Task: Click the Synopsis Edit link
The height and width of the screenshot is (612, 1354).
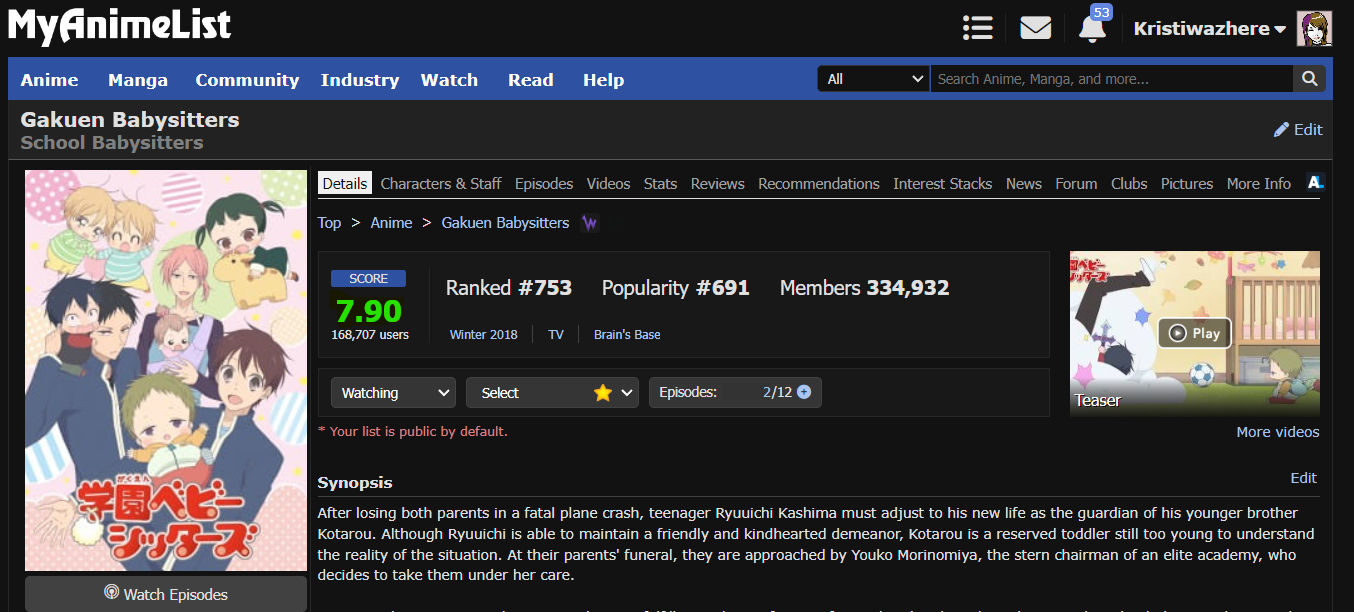Action: [1304, 478]
